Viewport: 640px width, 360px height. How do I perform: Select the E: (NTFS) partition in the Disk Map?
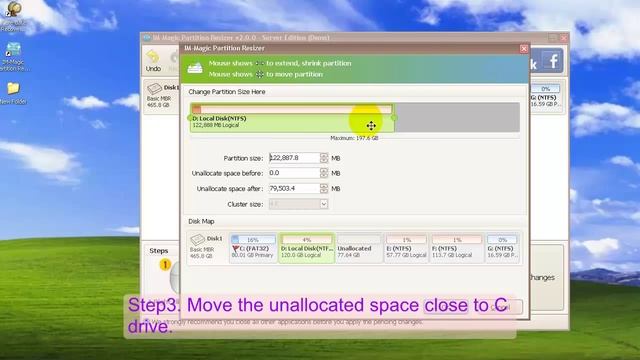click(x=406, y=248)
